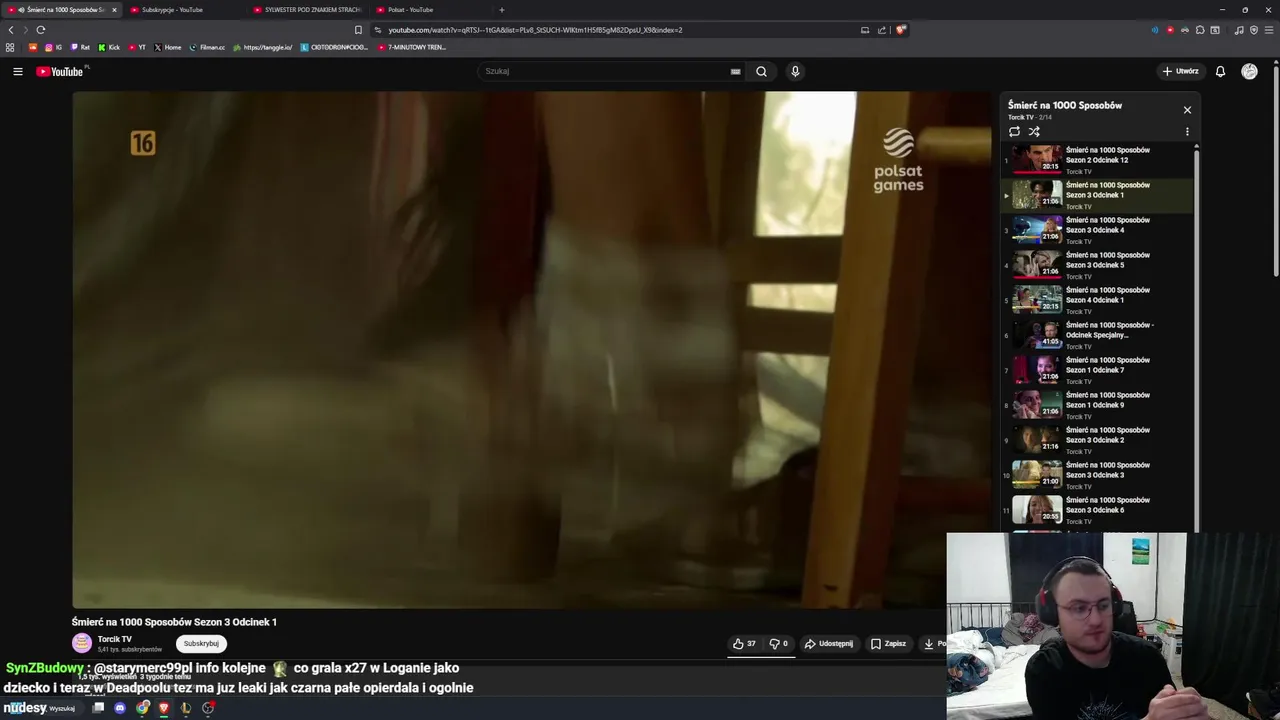
Task: Play playlist video Sezon 3 Odcinek 4
Action: (1097, 230)
